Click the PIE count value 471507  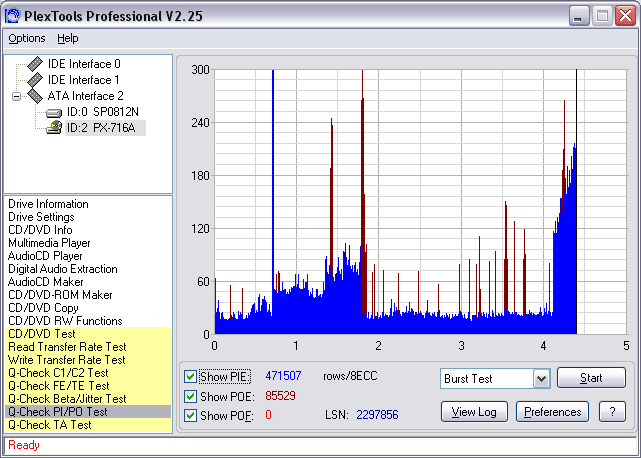[x=283, y=376]
